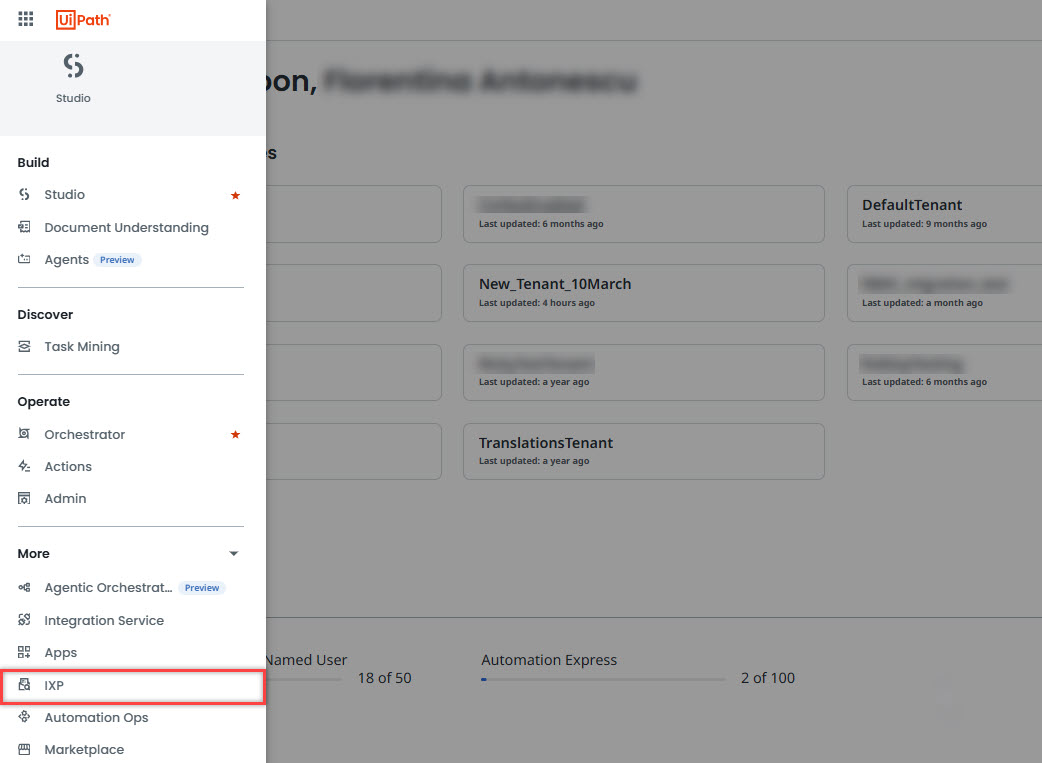Open the Task Mining service icon
Image resolution: width=1042 pixels, height=763 pixels.
(x=24, y=346)
